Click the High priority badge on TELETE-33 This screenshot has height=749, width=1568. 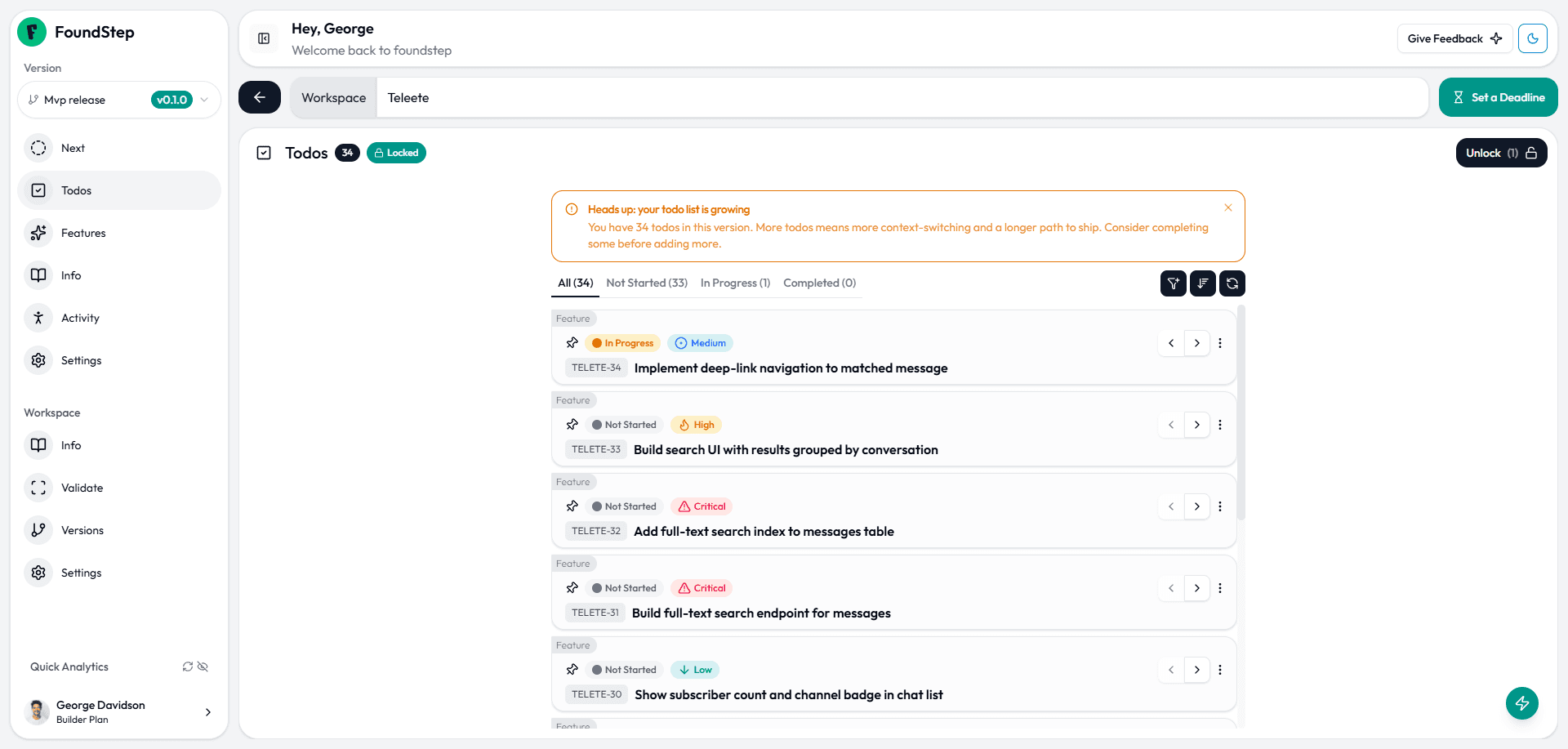[x=697, y=425]
